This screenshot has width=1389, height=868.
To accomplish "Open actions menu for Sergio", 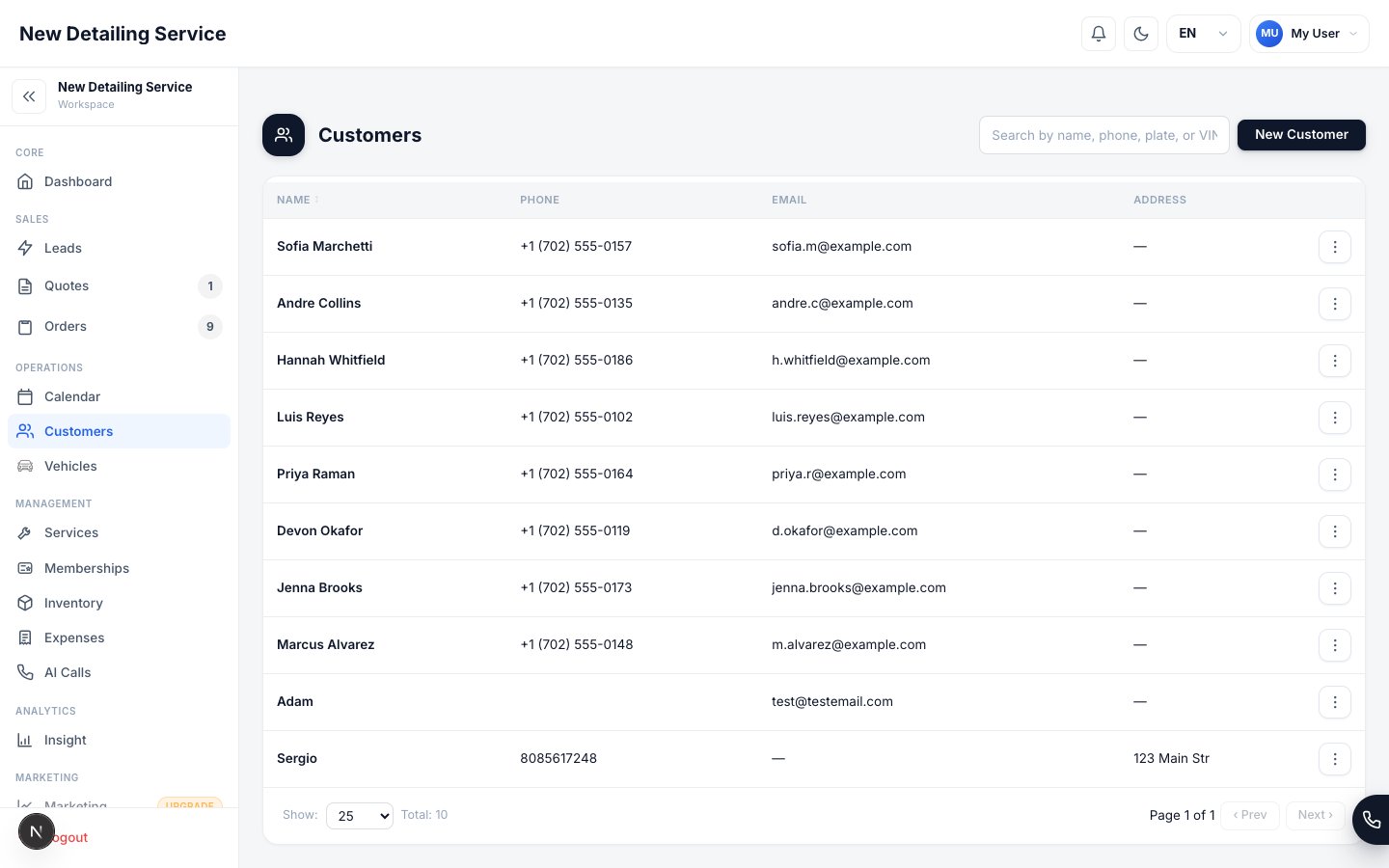I will point(1335,759).
